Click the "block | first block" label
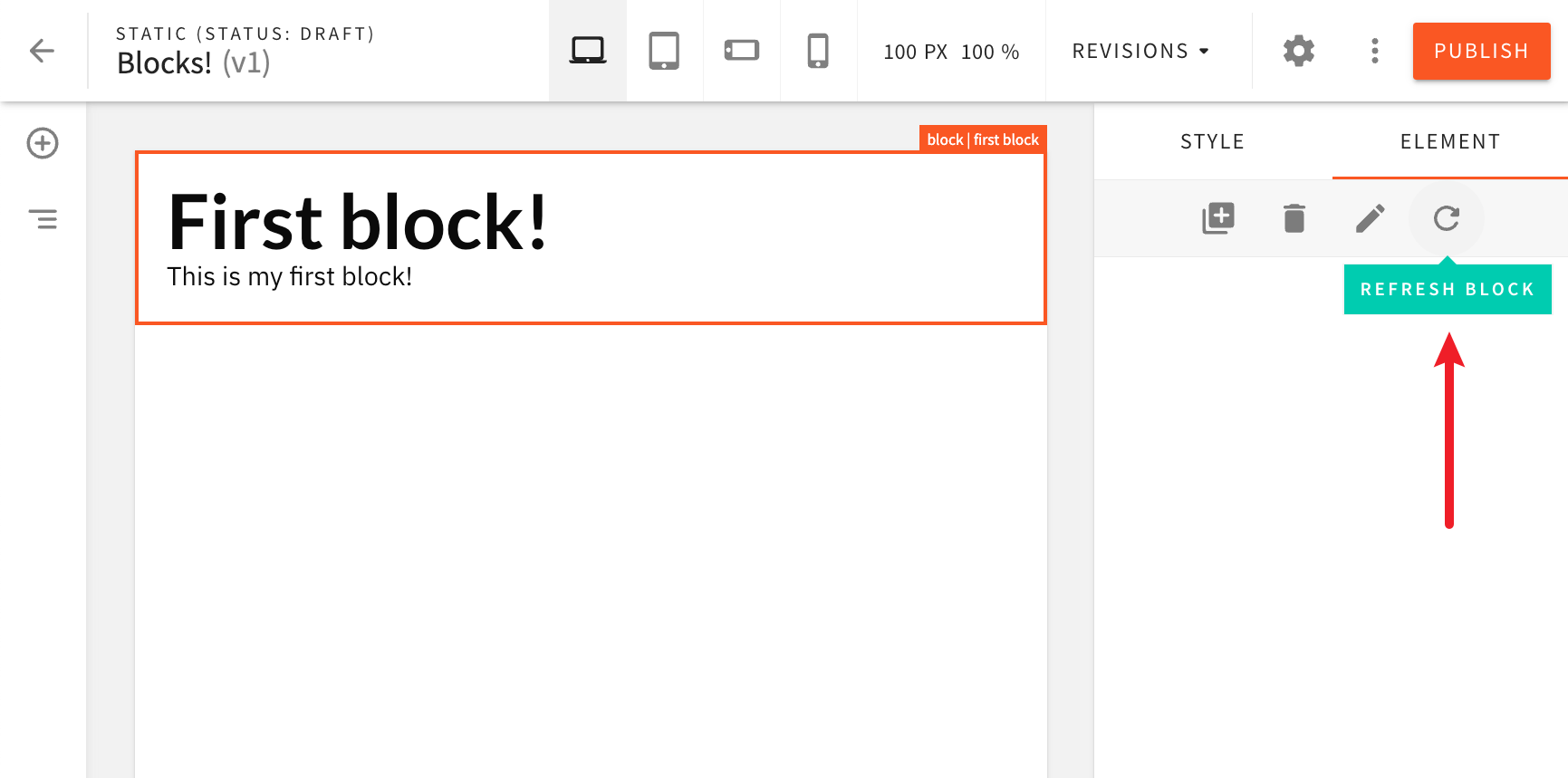The image size is (1568, 778). 983,139
